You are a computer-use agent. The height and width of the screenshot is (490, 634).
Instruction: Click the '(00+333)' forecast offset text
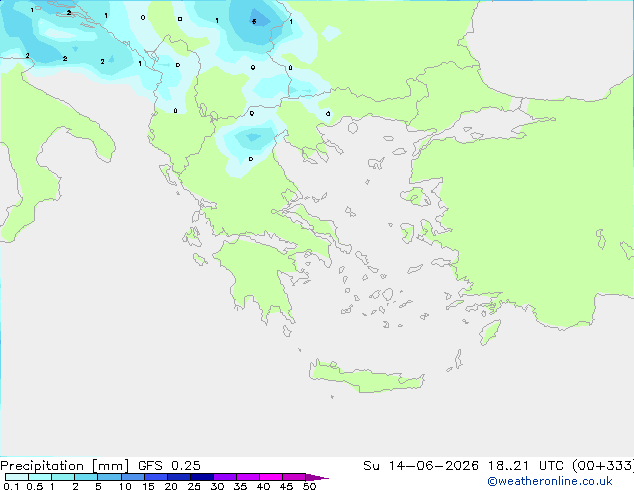(x=603, y=466)
